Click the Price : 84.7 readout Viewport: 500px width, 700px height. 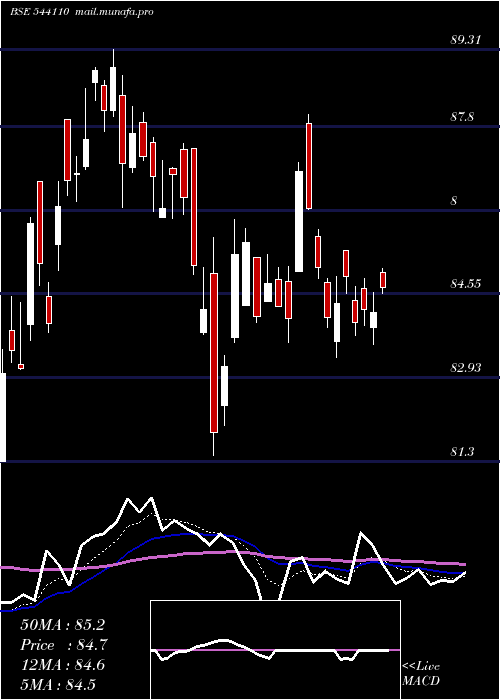click(x=63, y=645)
